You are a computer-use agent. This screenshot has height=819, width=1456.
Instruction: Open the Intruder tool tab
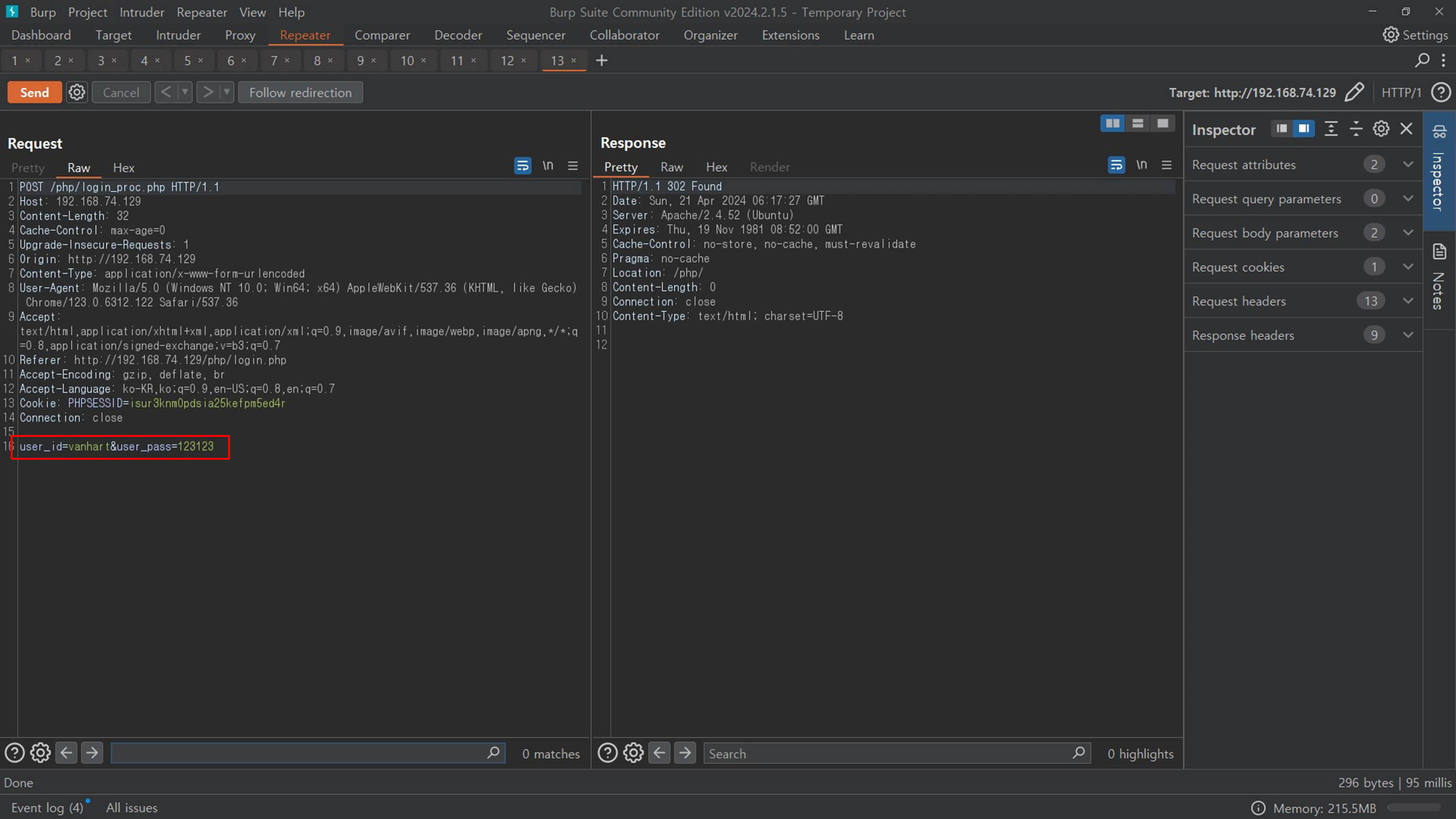click(x=178, y=35)
